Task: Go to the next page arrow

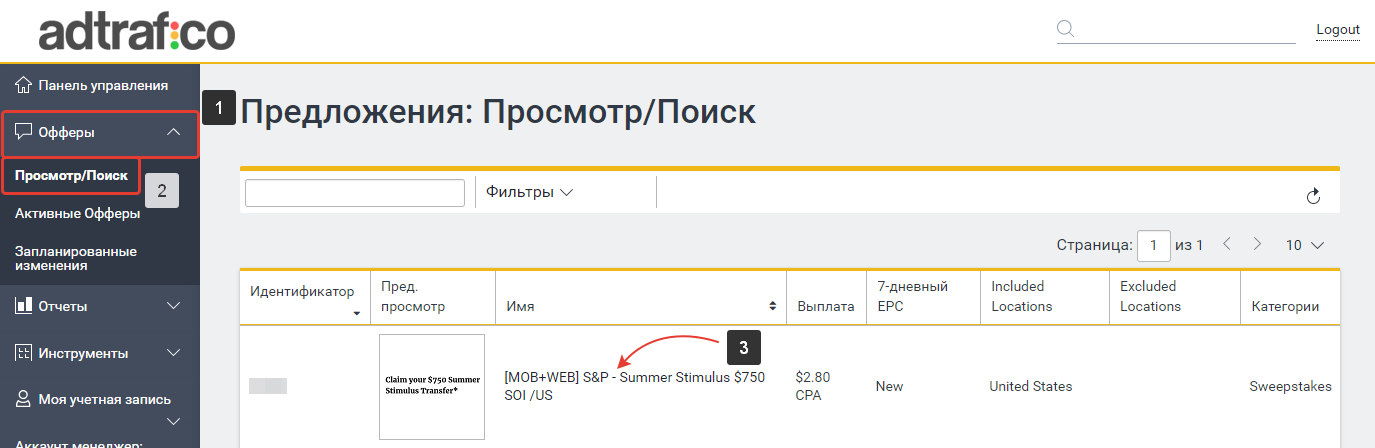Action: (x=1257, y=244)
